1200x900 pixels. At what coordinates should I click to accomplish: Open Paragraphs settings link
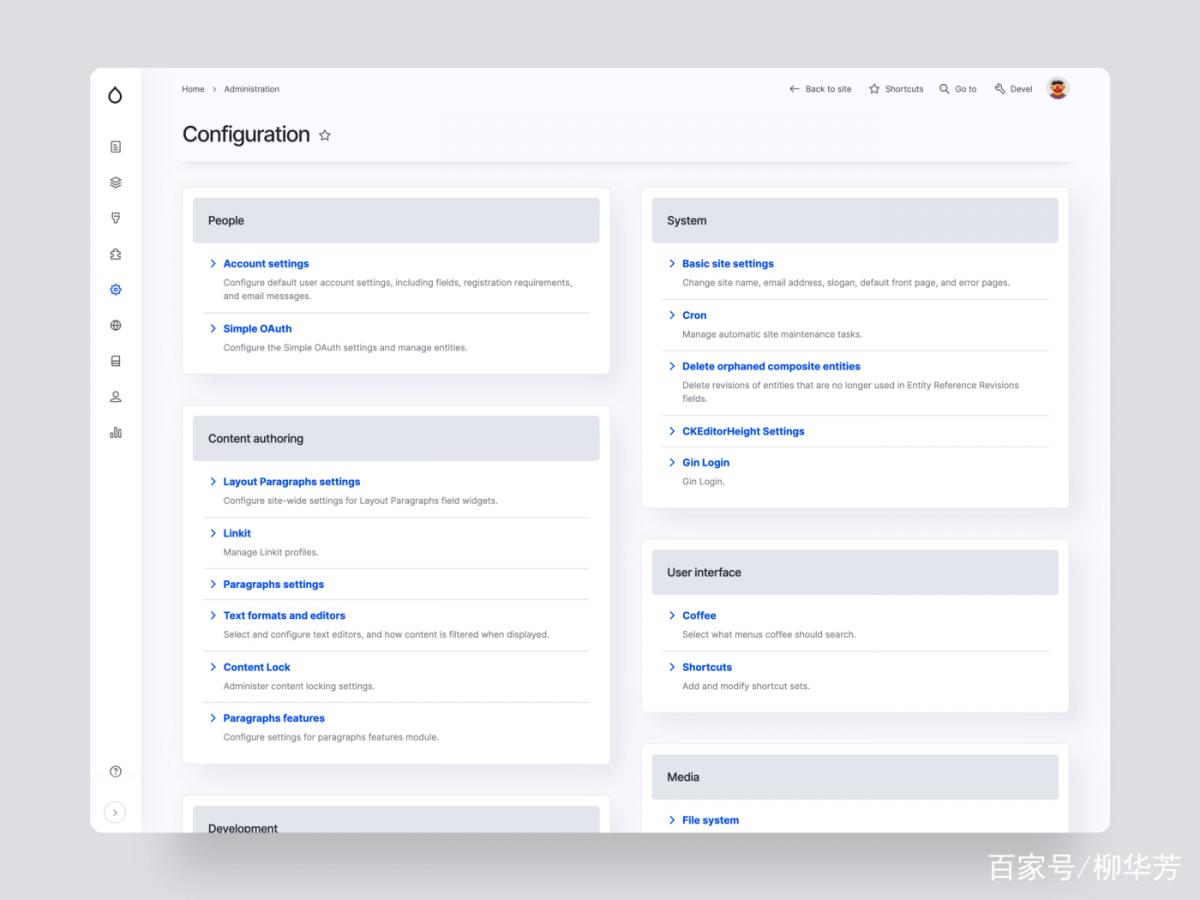tap(273, 584)
